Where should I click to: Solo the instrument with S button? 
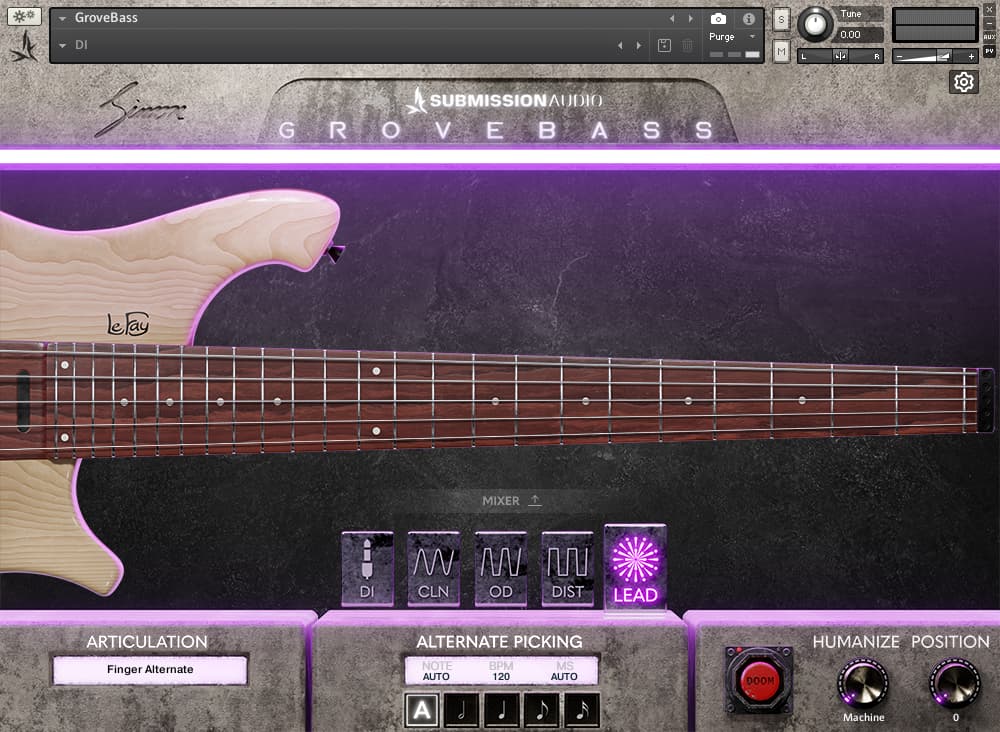pos(781,21)
